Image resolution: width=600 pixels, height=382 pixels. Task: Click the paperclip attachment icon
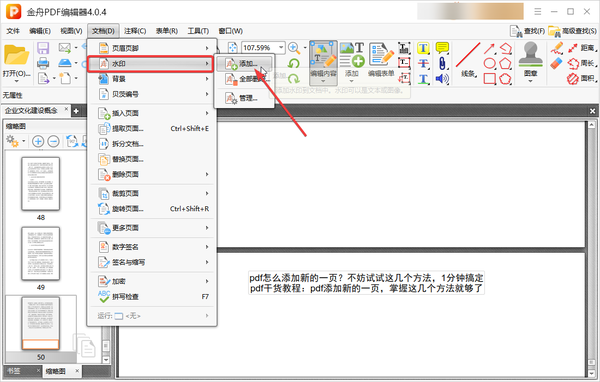pos(442,64)
